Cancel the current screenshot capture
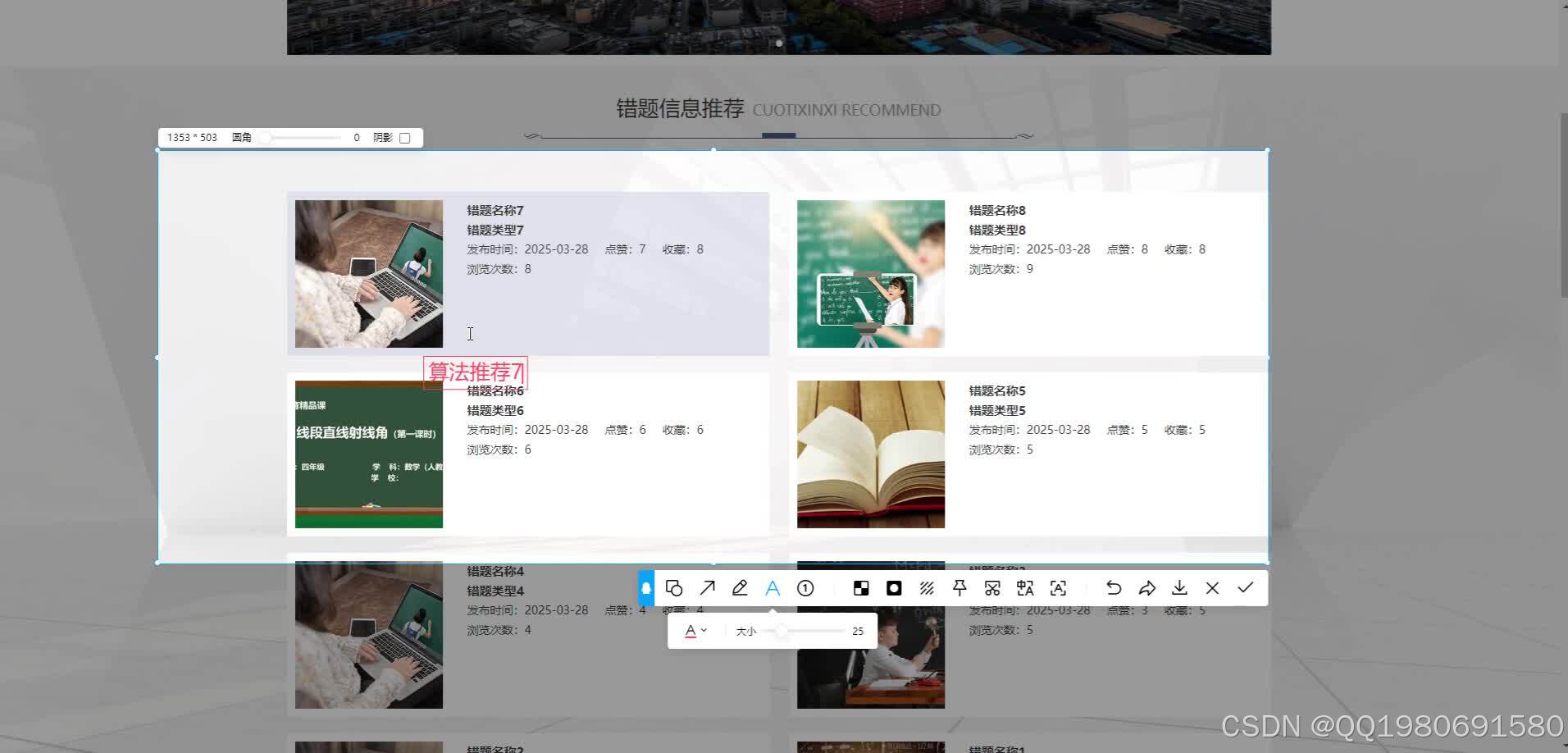Screen dimensions: 1568x753 1212,588
